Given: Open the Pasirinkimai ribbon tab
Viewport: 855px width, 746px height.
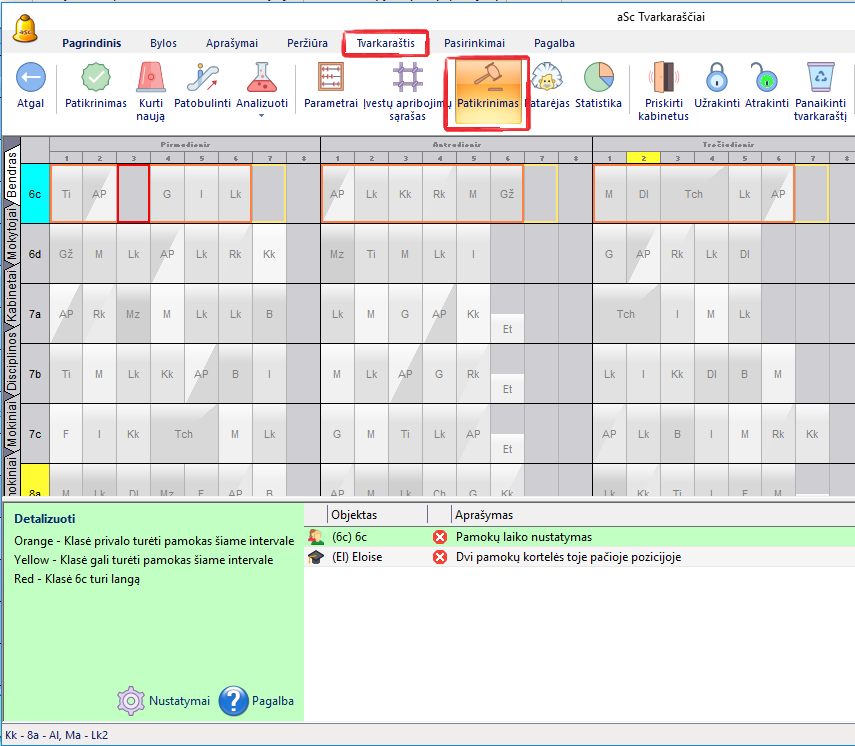Looking at the screenshot, I should [474, 43].
